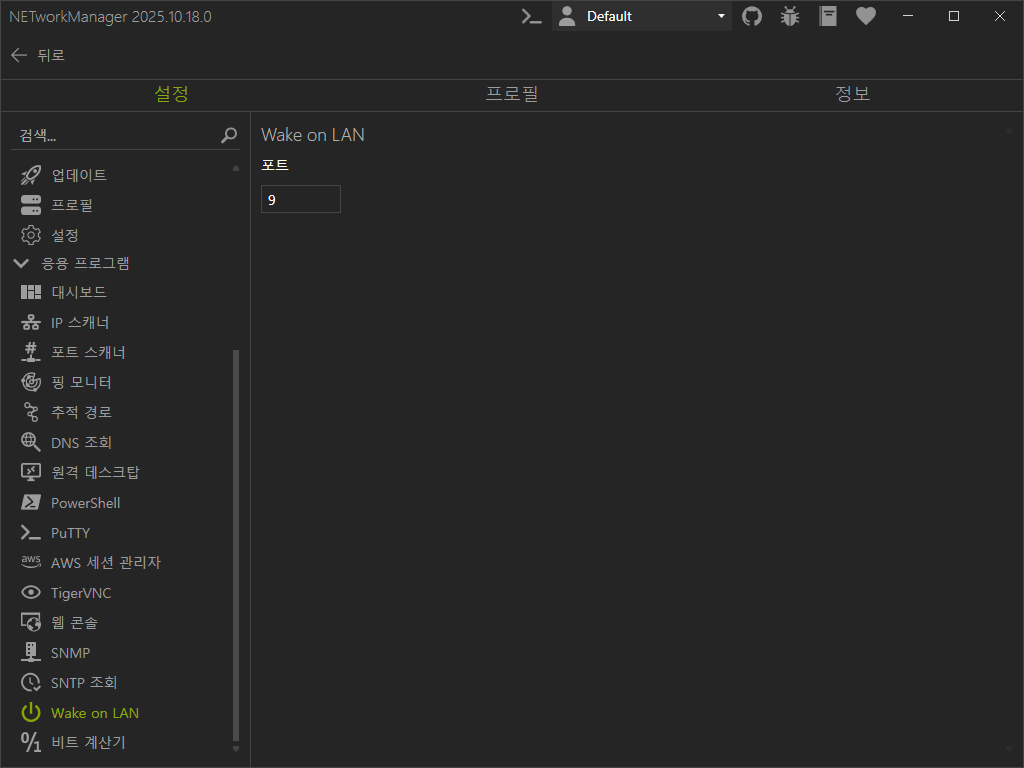
Task: Open the documentation book icon
Action: coord(827,16)
